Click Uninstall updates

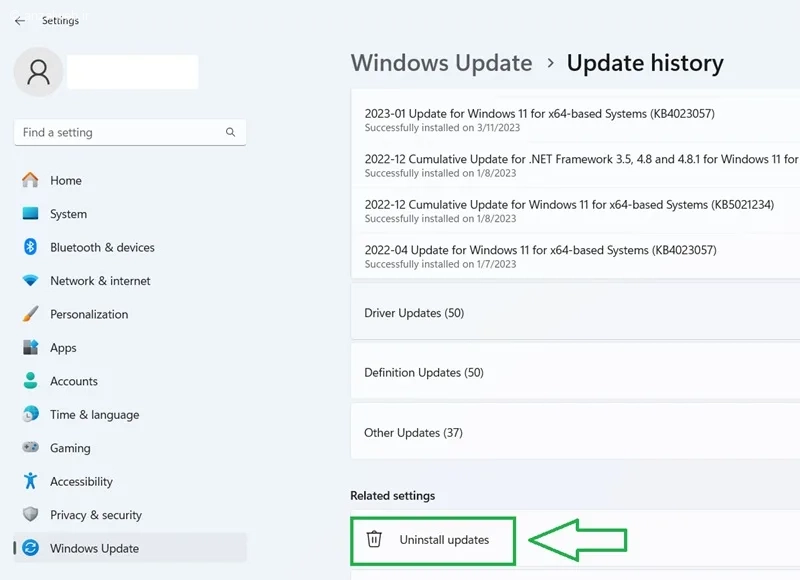point(433,541)
